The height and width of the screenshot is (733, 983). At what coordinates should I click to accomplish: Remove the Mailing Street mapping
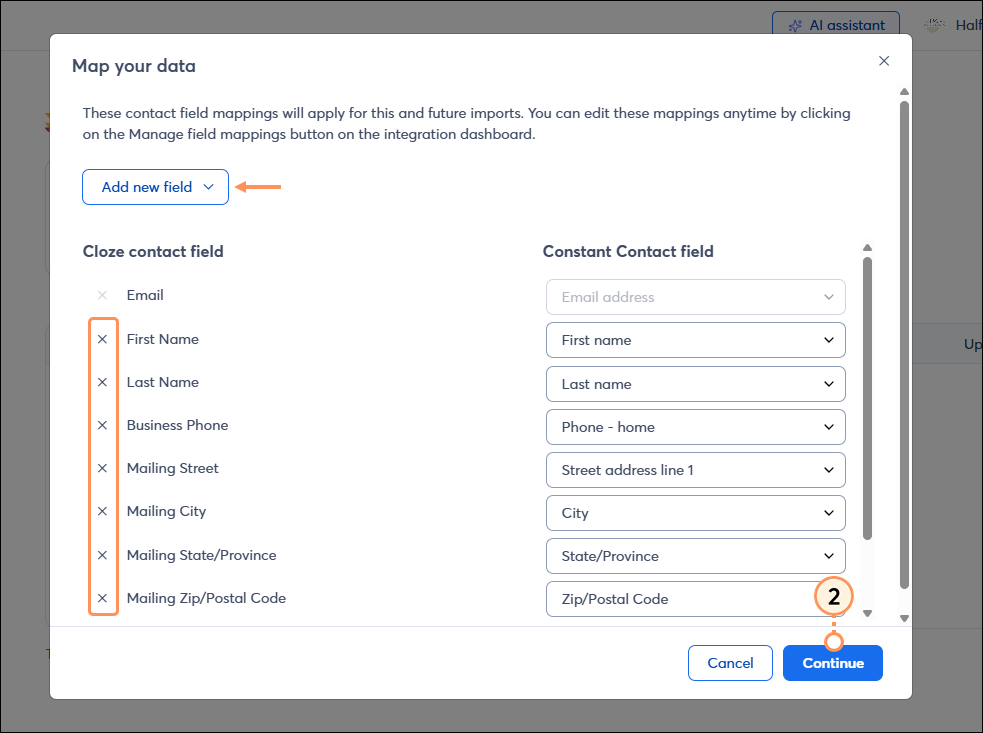coord(103,468)
